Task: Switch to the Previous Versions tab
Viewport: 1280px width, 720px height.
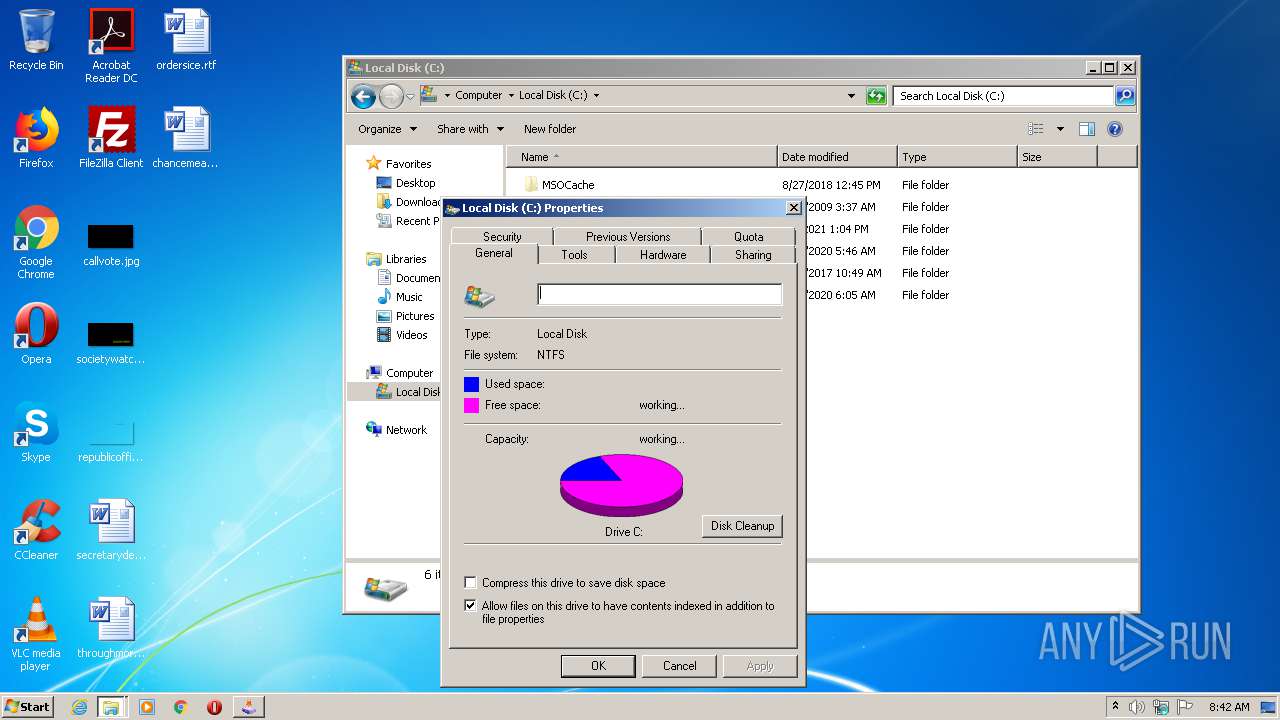Action: [x=628, y=237]
